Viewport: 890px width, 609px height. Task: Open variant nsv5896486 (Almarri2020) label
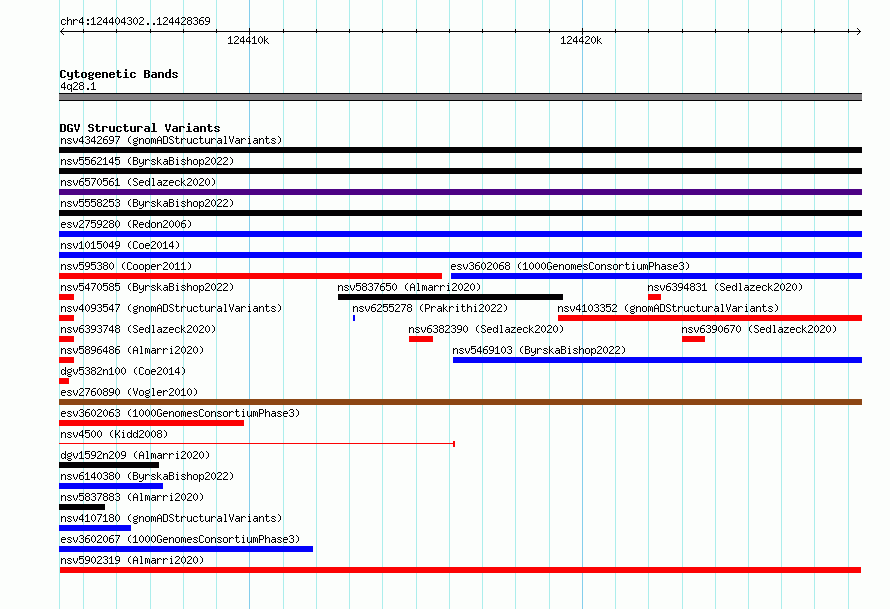[x=132, y=350]
